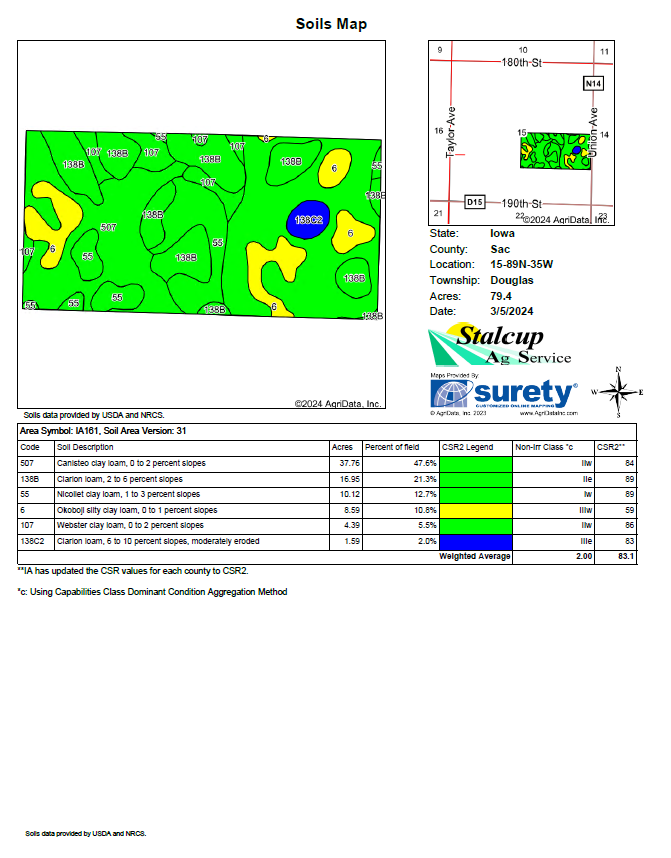Click the State value Iowa
This screenshot has height=858, width=671.
[502, 234]
